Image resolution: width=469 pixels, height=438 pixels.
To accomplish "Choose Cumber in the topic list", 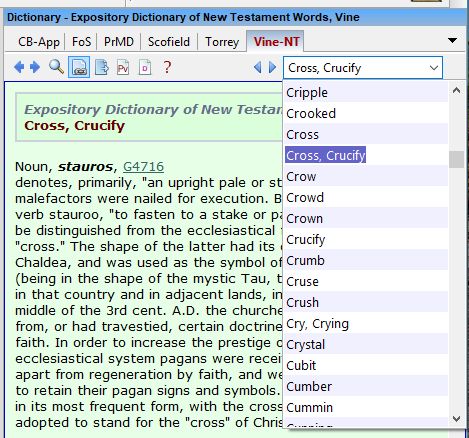I will point(365,387).
